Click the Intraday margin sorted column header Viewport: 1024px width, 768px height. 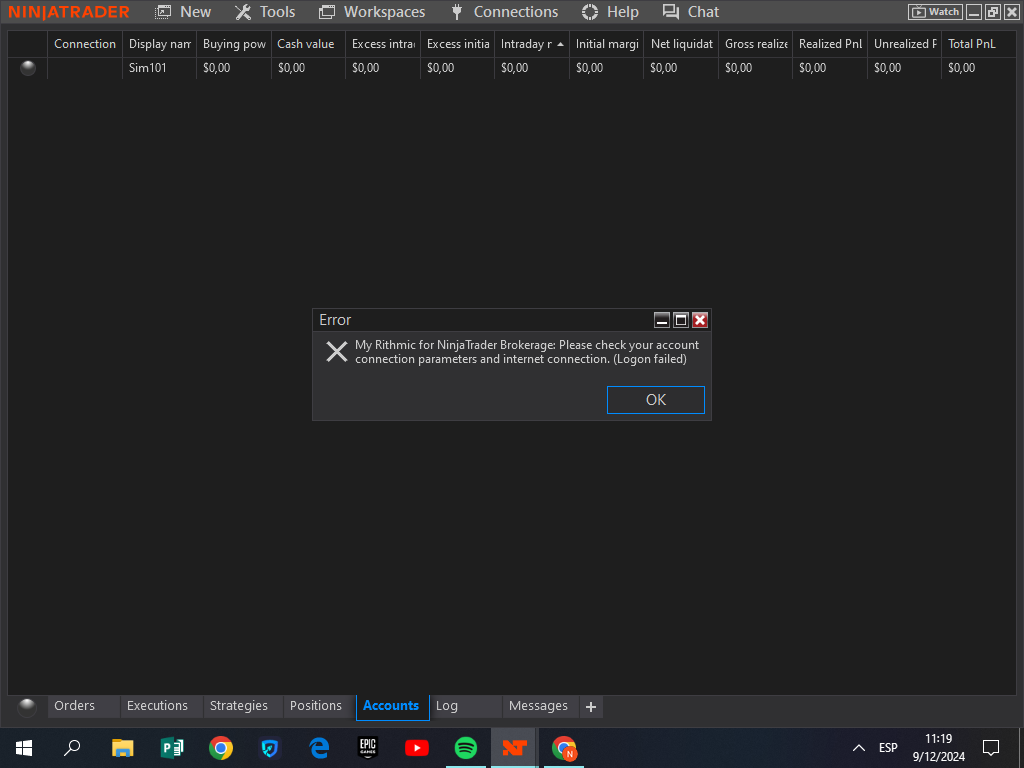tap(532, 44)
